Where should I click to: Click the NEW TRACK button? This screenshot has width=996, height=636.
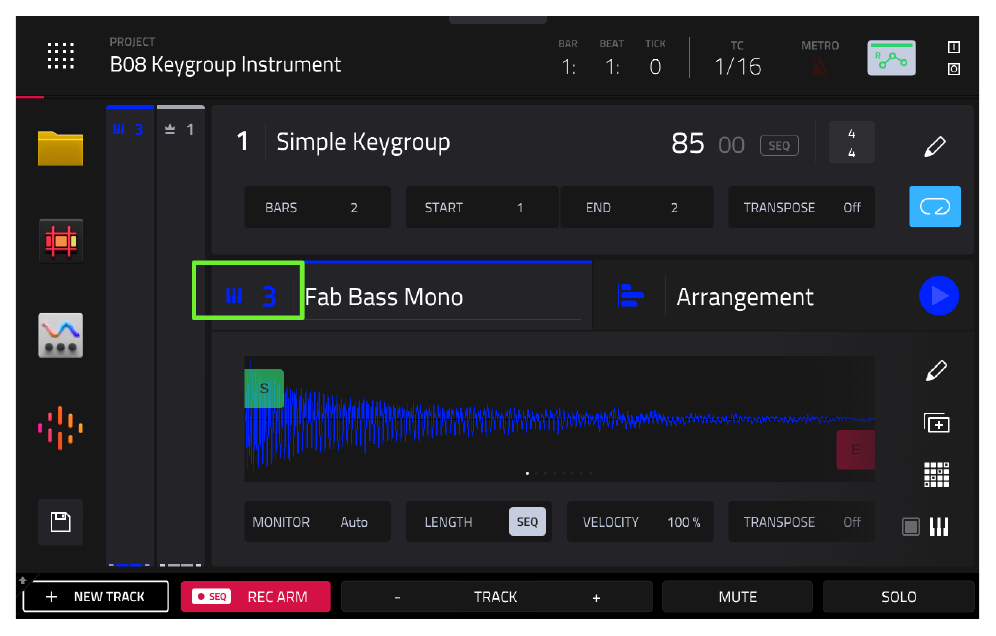click(x=95, y=597)
